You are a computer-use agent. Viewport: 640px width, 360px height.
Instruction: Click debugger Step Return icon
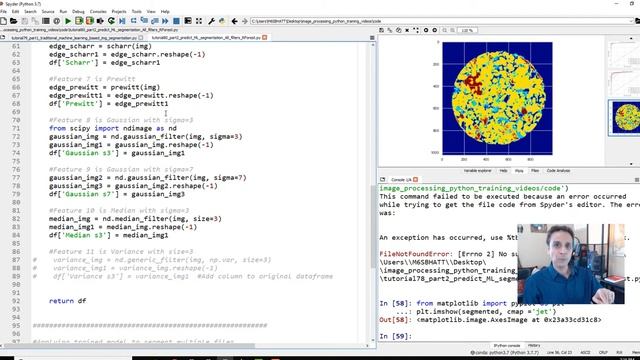tap(155, 21)
